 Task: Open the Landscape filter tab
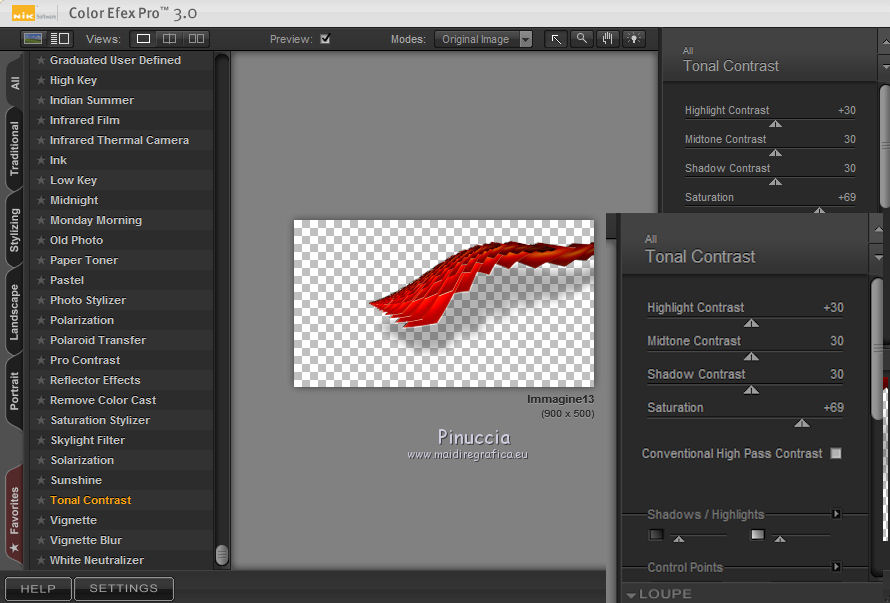(15, 312)
